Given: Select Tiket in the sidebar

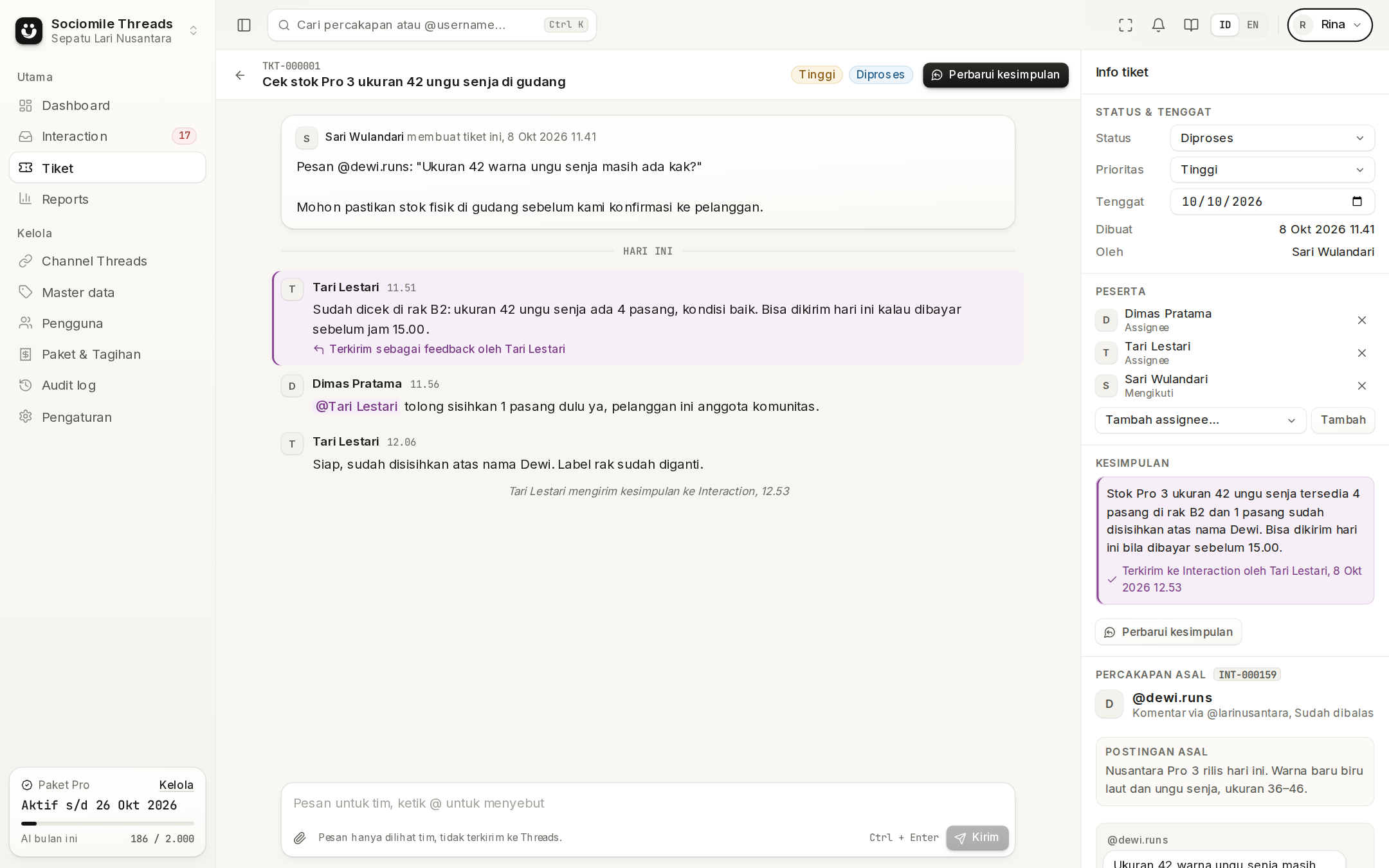Looking at the screenshot, I should click(107, 168).
